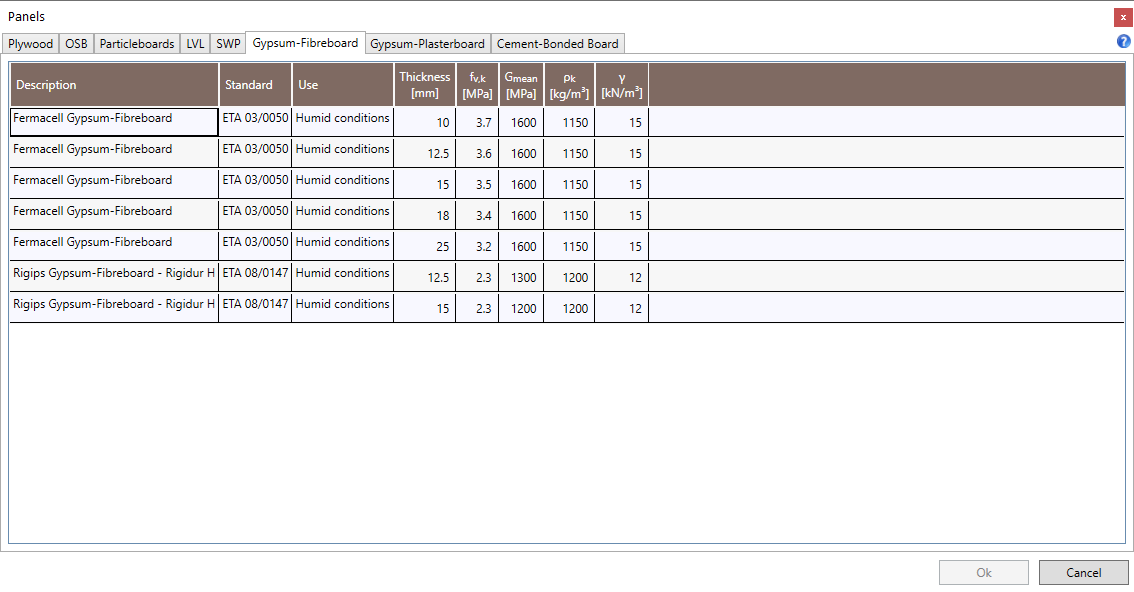This screenshot has width=1134, height=592.
Task: Click the Cancel button
Action: click(1083, 572)
